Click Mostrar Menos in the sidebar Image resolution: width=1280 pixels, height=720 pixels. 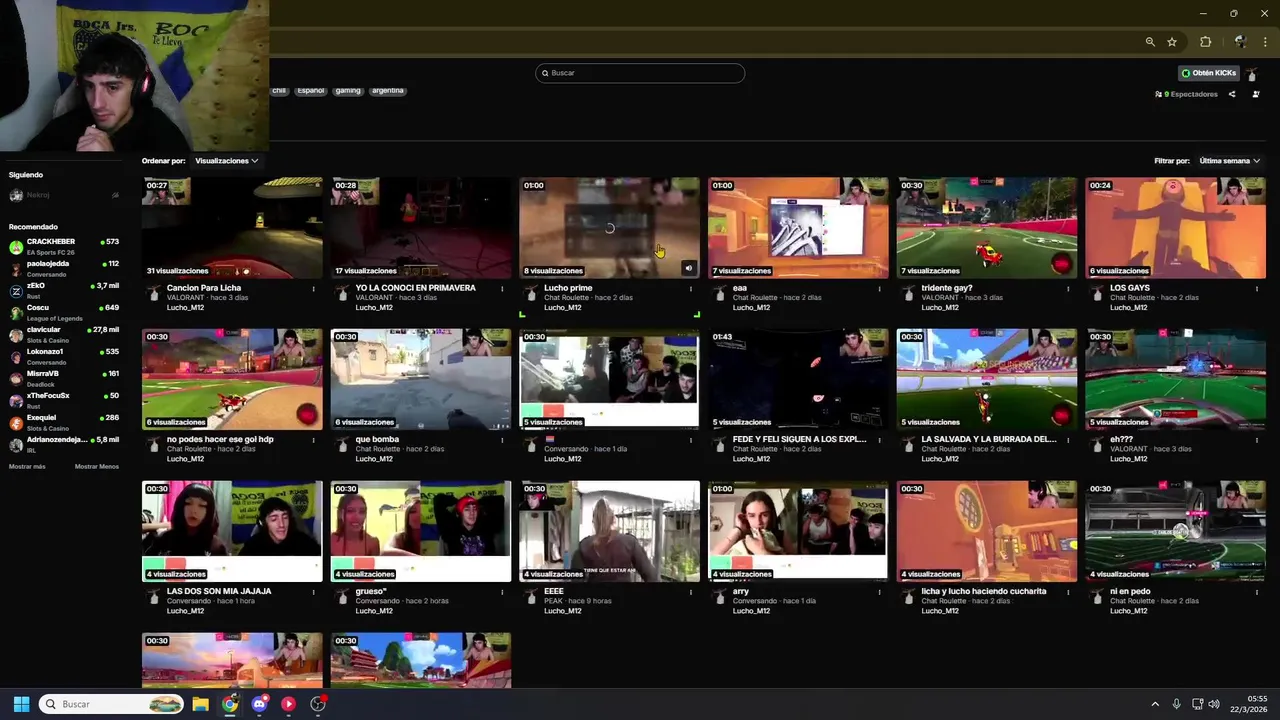(97, 467)
